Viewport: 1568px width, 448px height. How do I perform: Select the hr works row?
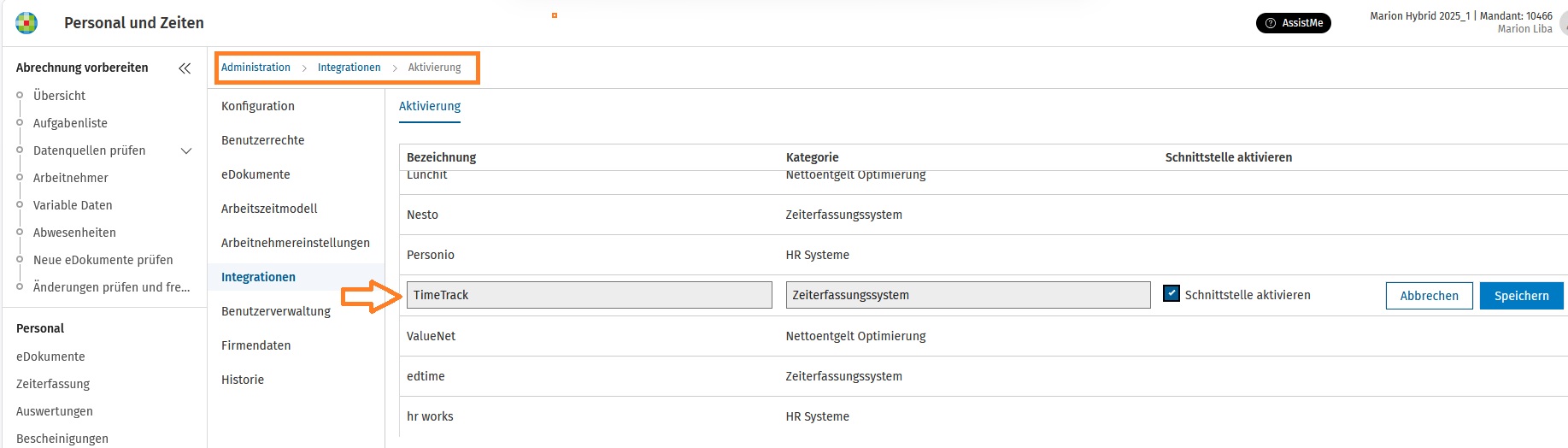[x=983, y=416]
